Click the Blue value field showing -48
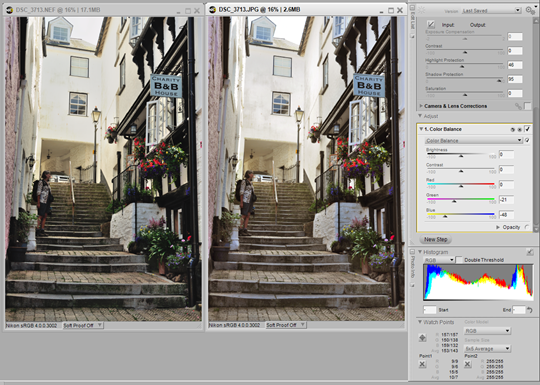The width and height of the screenshot is (540, 385). pyautogui.click(x=506, y=215)
